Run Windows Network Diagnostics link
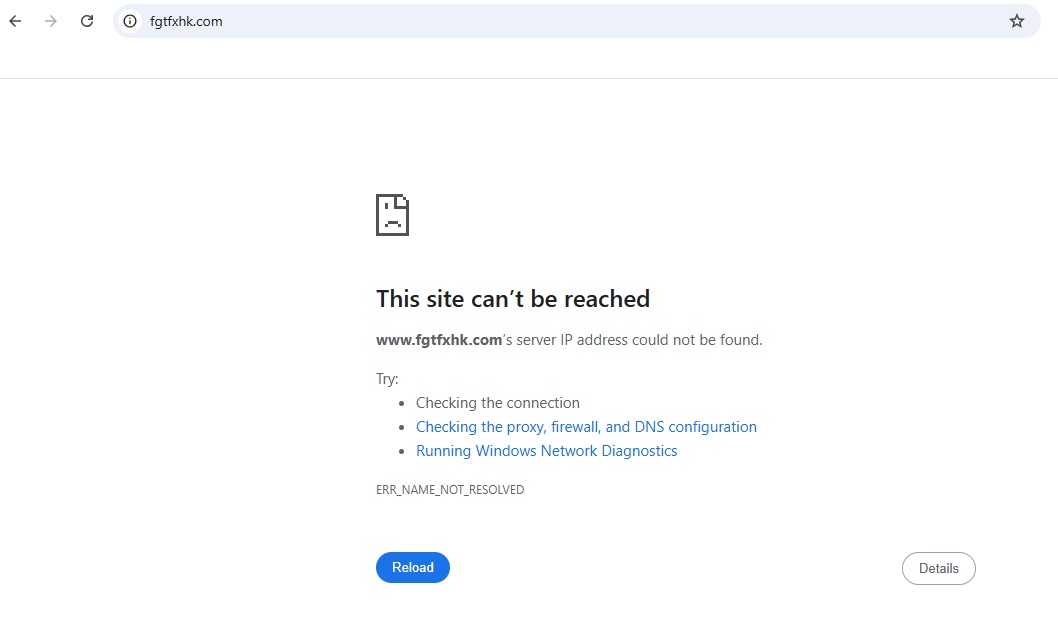Screen dimensions: 1058x625 tap(546, 451)
